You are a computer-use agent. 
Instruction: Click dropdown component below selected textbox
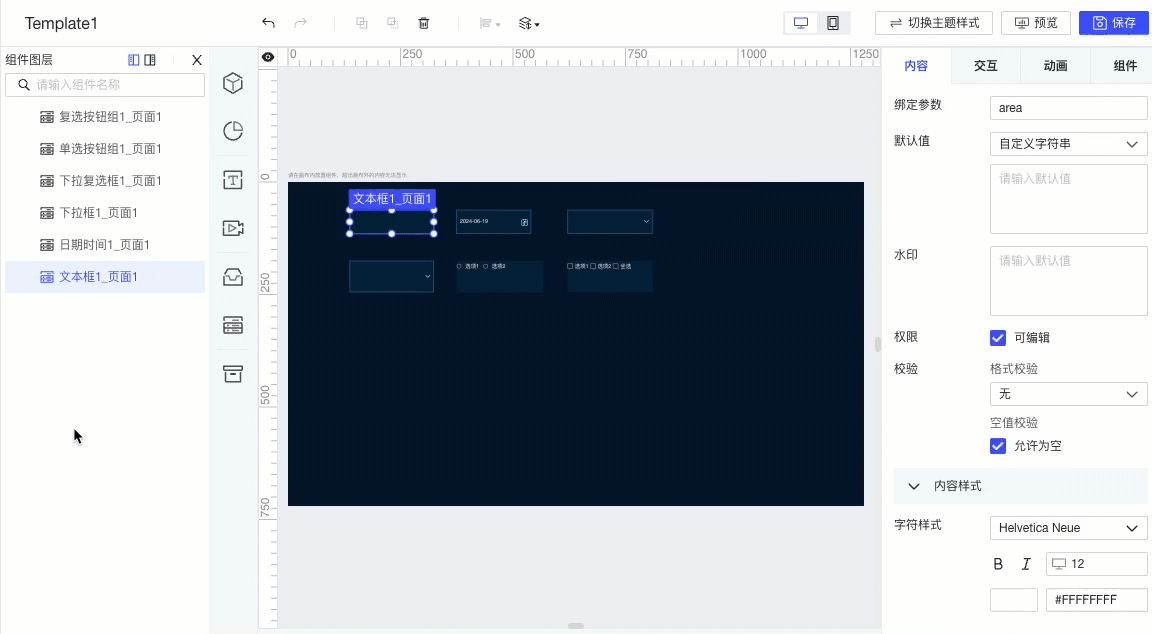point(392,277)
